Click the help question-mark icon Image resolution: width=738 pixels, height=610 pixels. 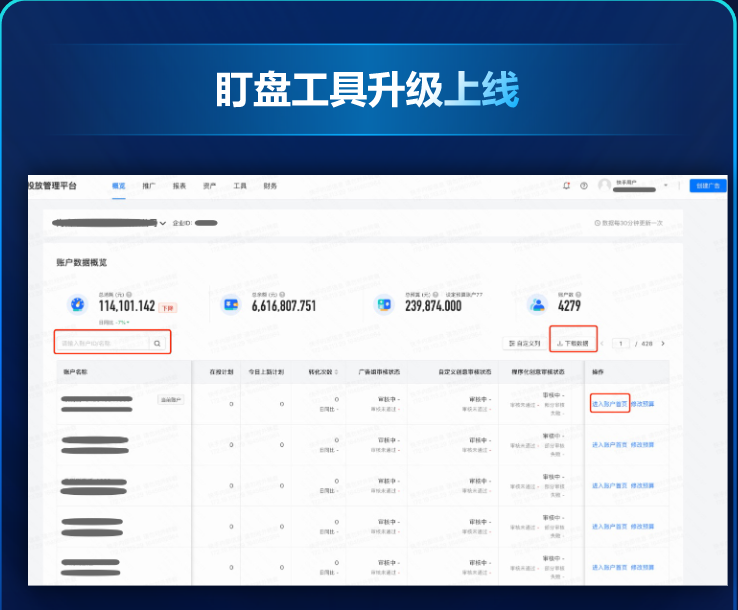584,185
